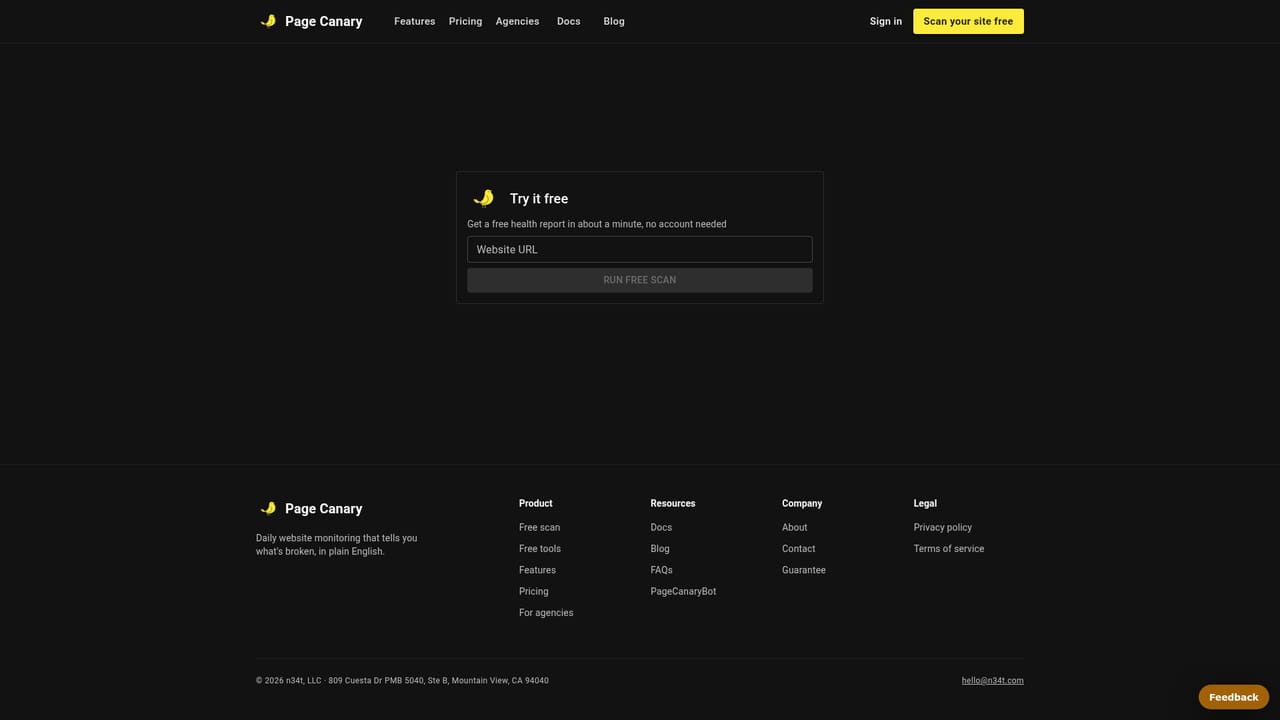
Task: Go to the About page in footer
Action: click(795, 527)
